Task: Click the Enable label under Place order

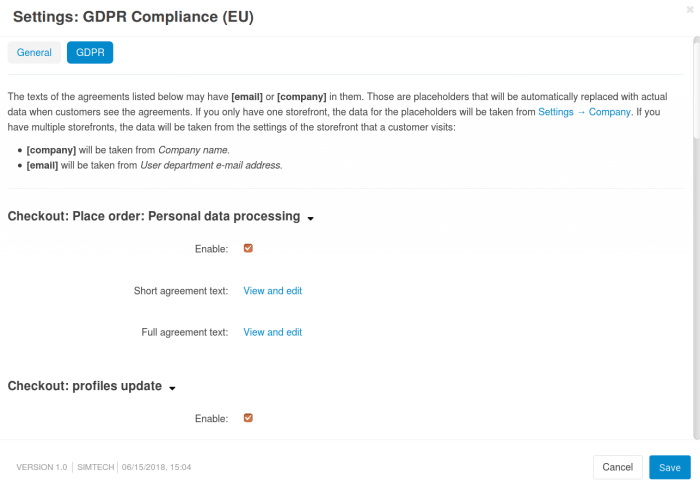Action: click(211, 248)
